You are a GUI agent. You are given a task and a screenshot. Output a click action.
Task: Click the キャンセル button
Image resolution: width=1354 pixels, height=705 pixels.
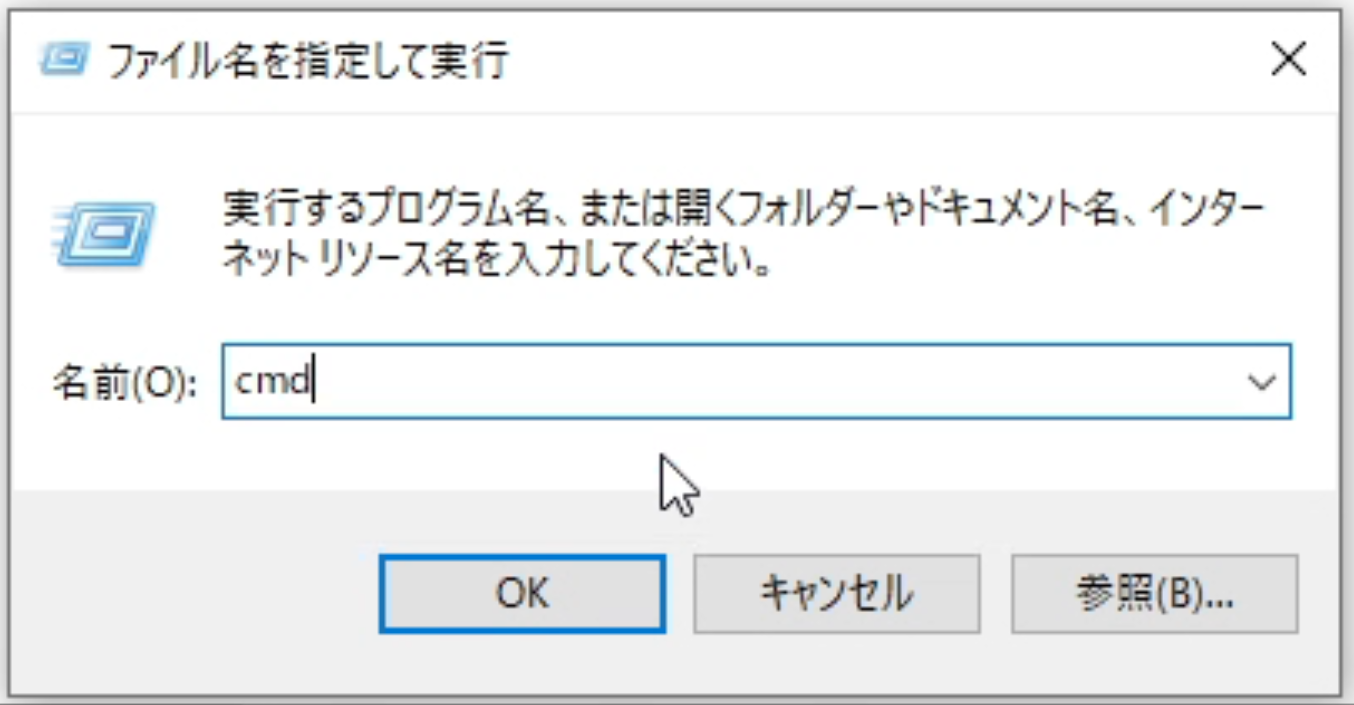836,593
